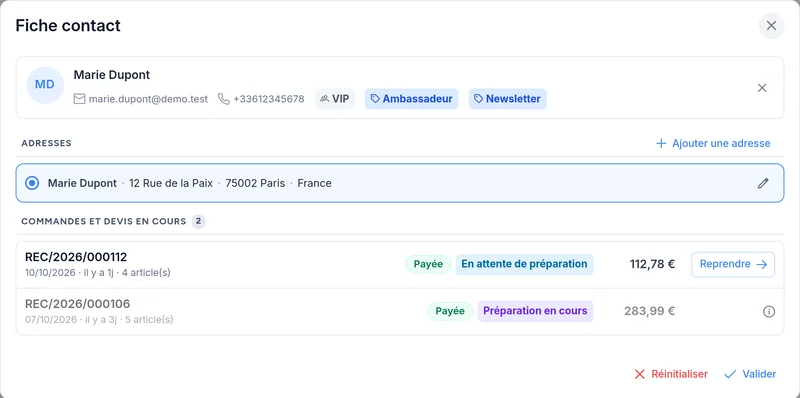This screenshot has height=398, width=800.
Task: Click Ajouter une adresse
Action: click(x=713, y=143)
